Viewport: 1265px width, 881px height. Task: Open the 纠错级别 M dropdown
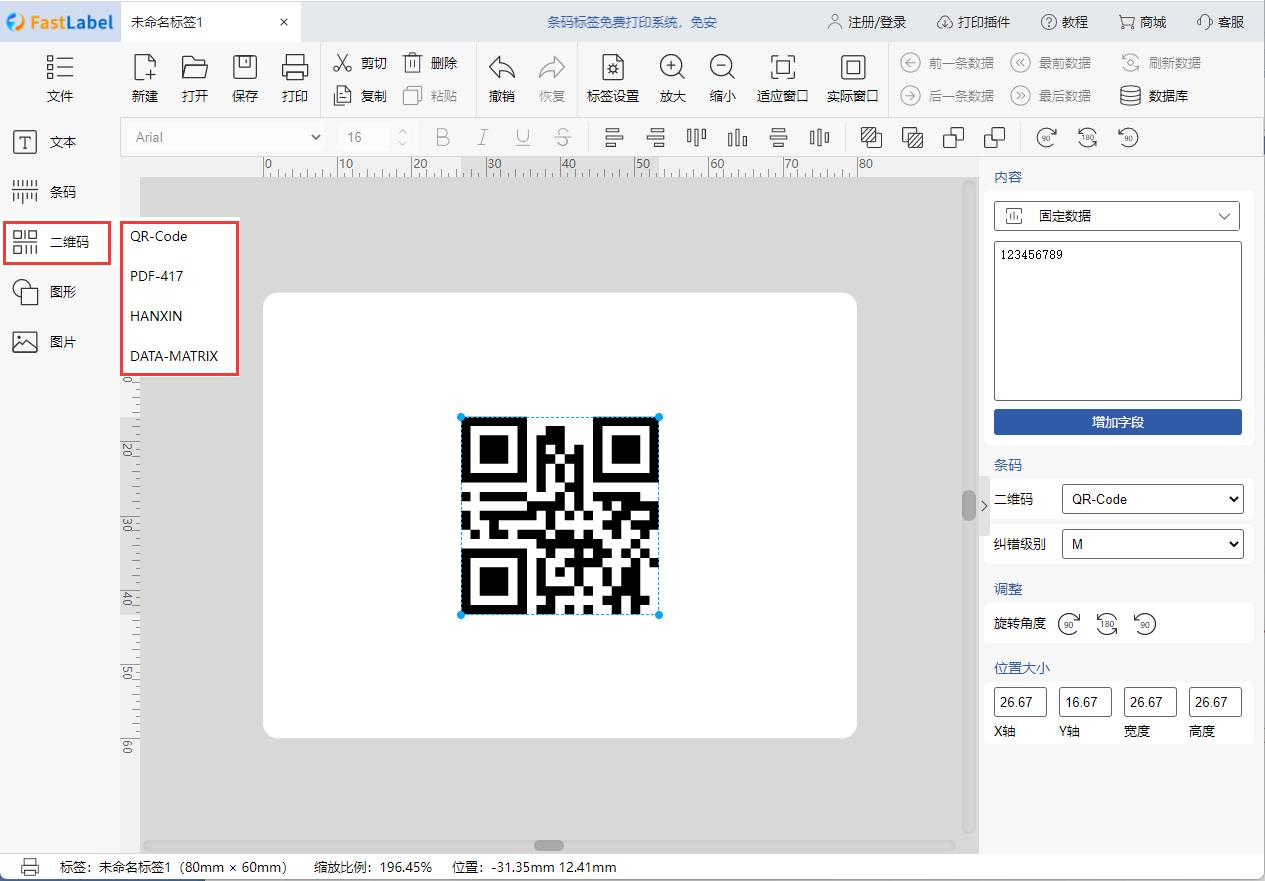coord(1152,544)
